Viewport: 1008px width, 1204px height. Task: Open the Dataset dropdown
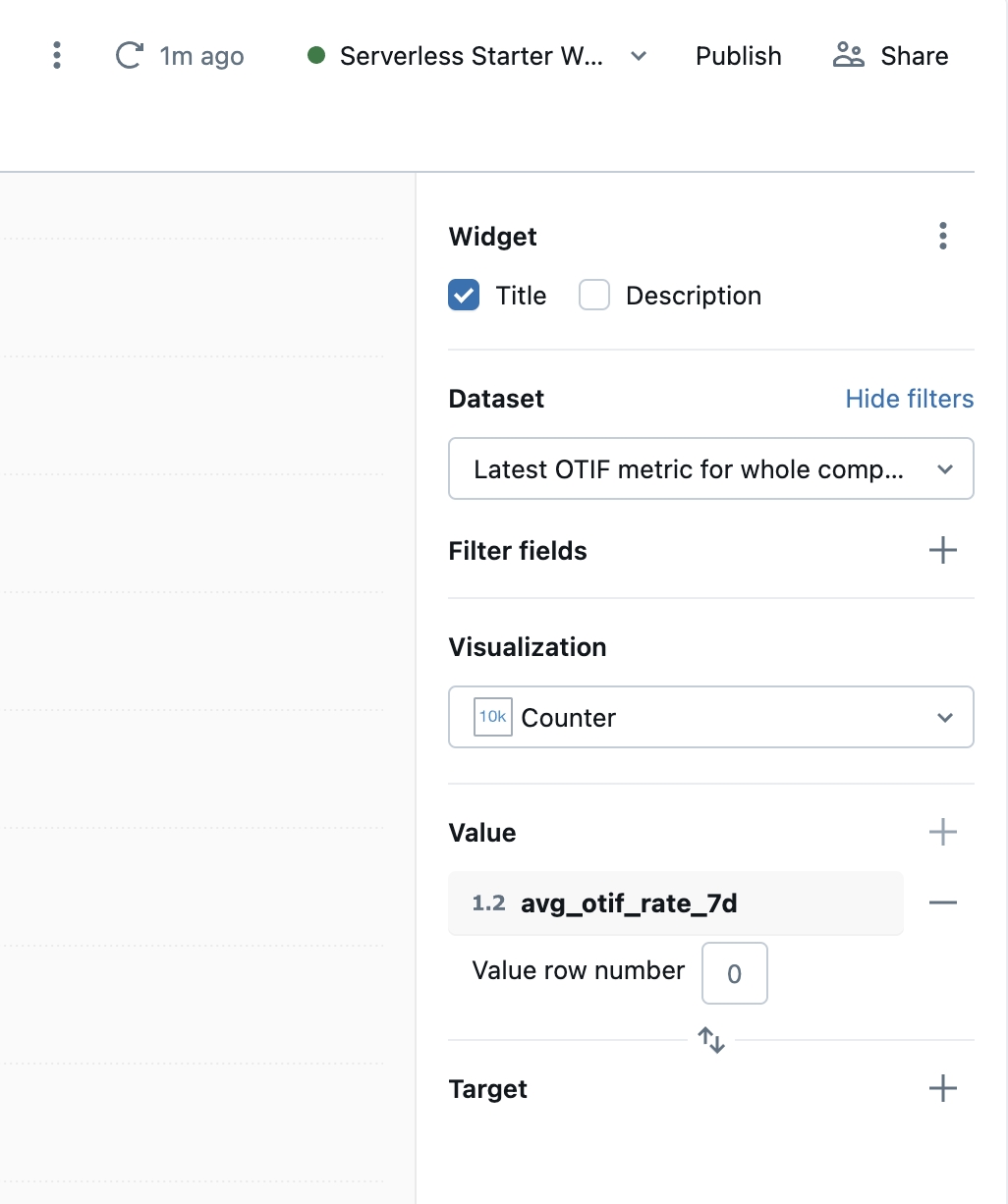click(x=710, y=469)
